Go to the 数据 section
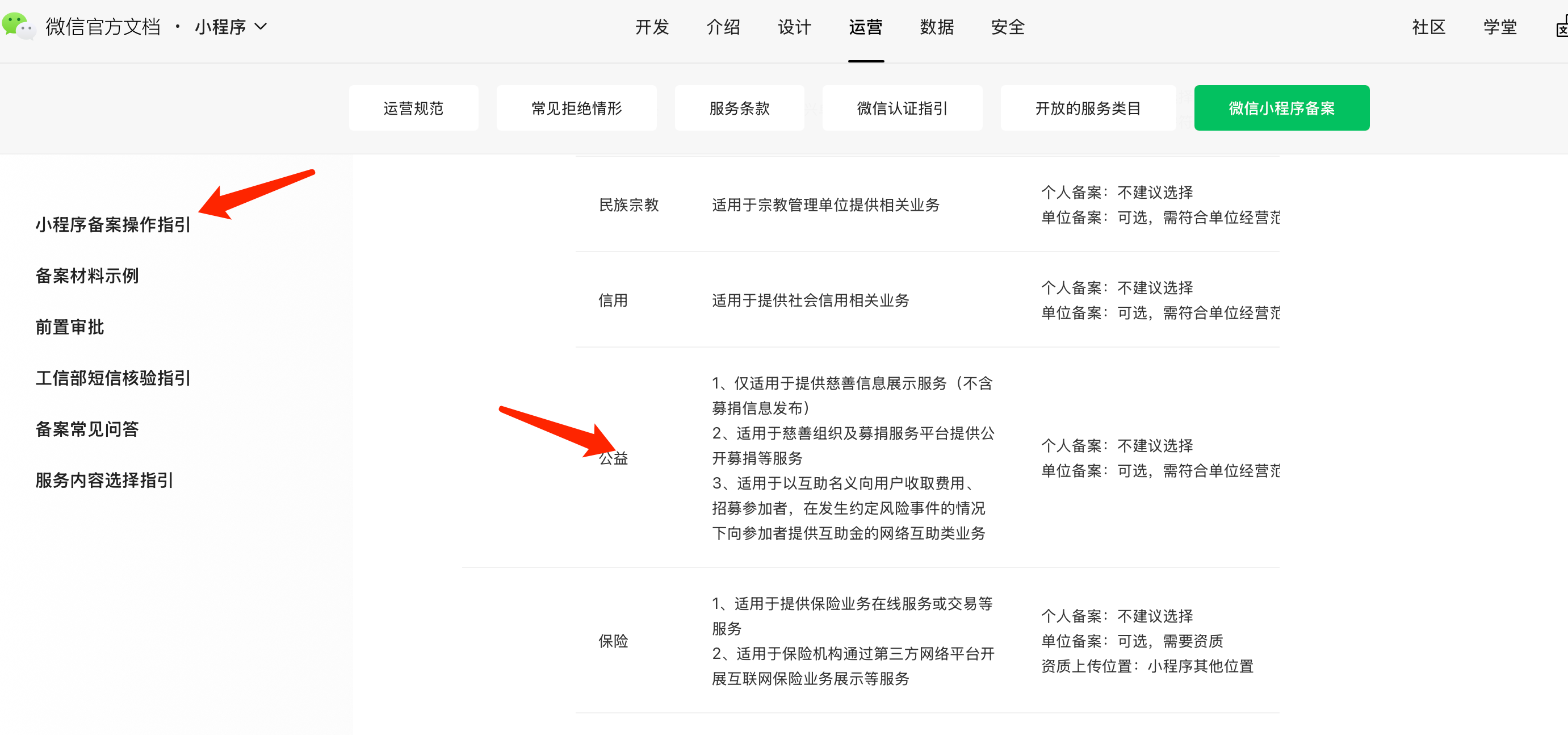1568x735 pixels. coord(937,27)
